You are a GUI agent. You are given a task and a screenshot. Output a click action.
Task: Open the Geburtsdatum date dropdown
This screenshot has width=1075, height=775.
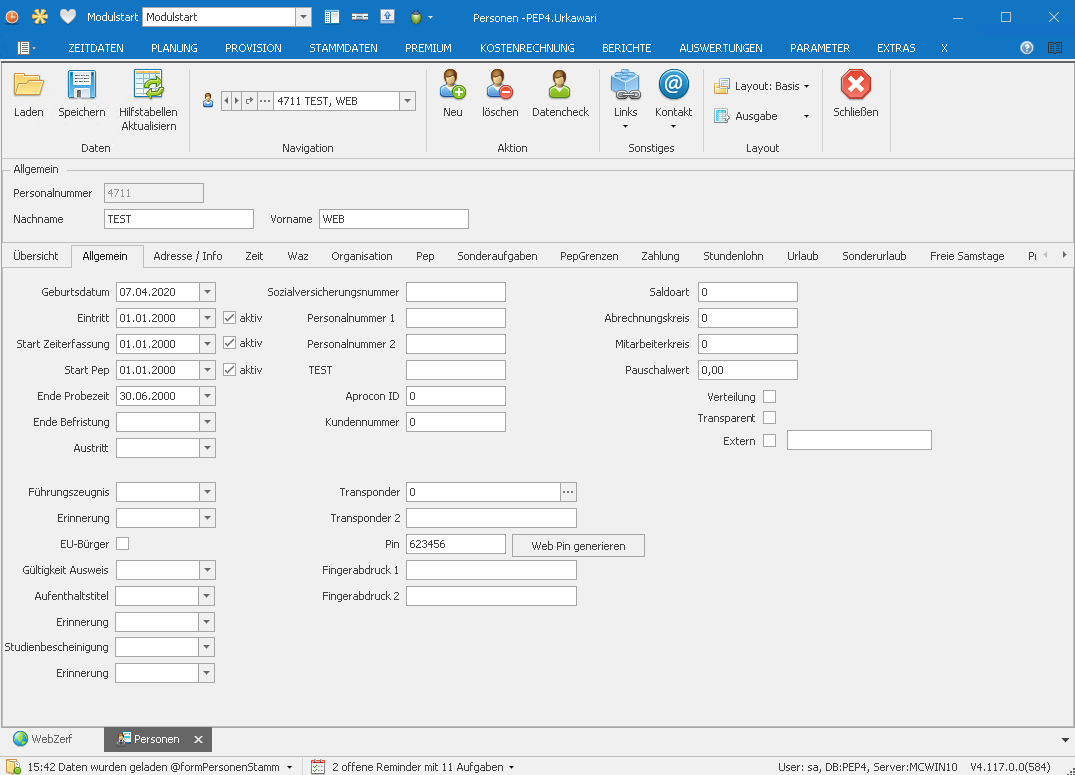tap(207, 292)
